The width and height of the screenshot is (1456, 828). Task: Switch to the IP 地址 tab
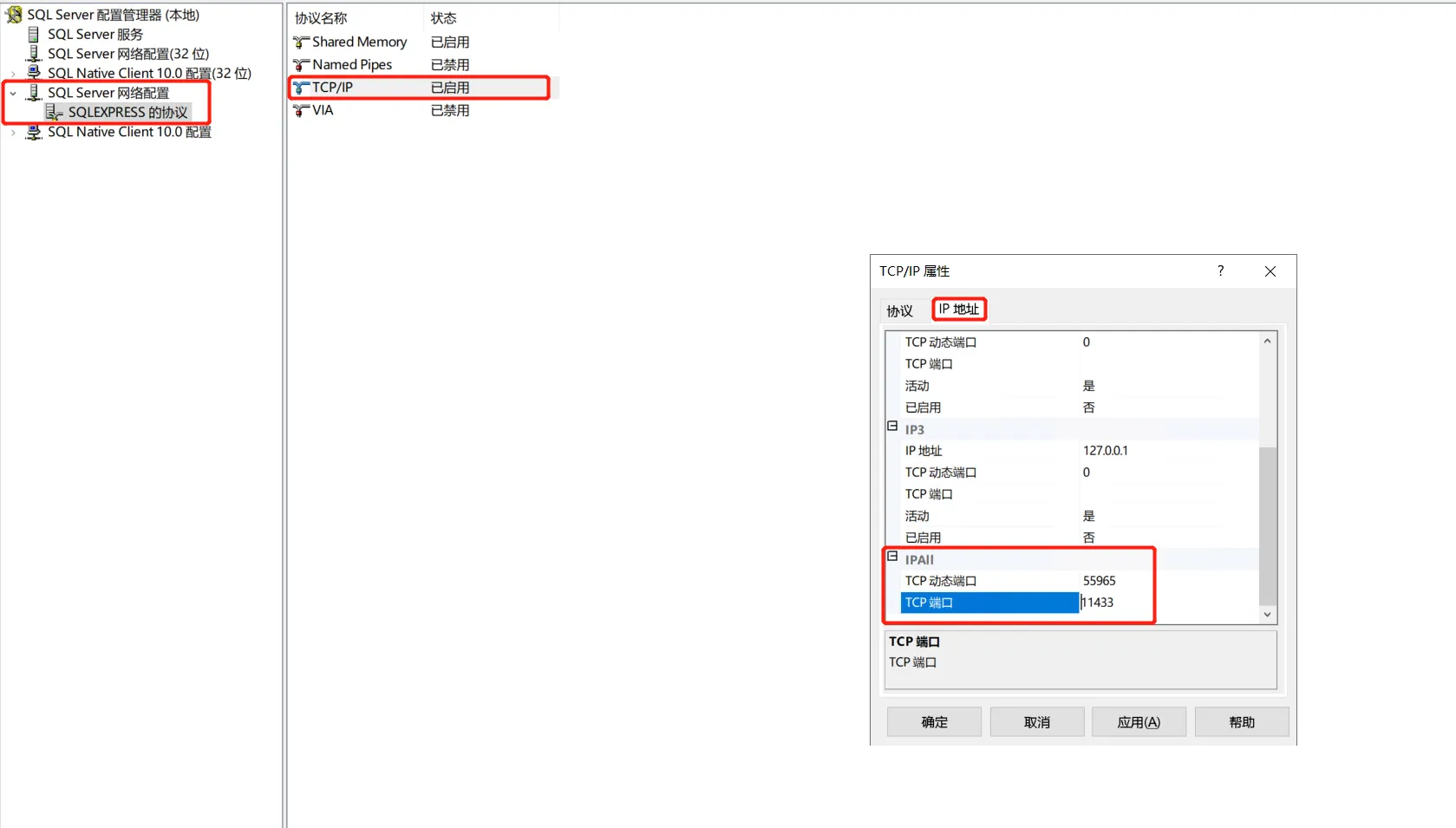[x=957, y=309]
